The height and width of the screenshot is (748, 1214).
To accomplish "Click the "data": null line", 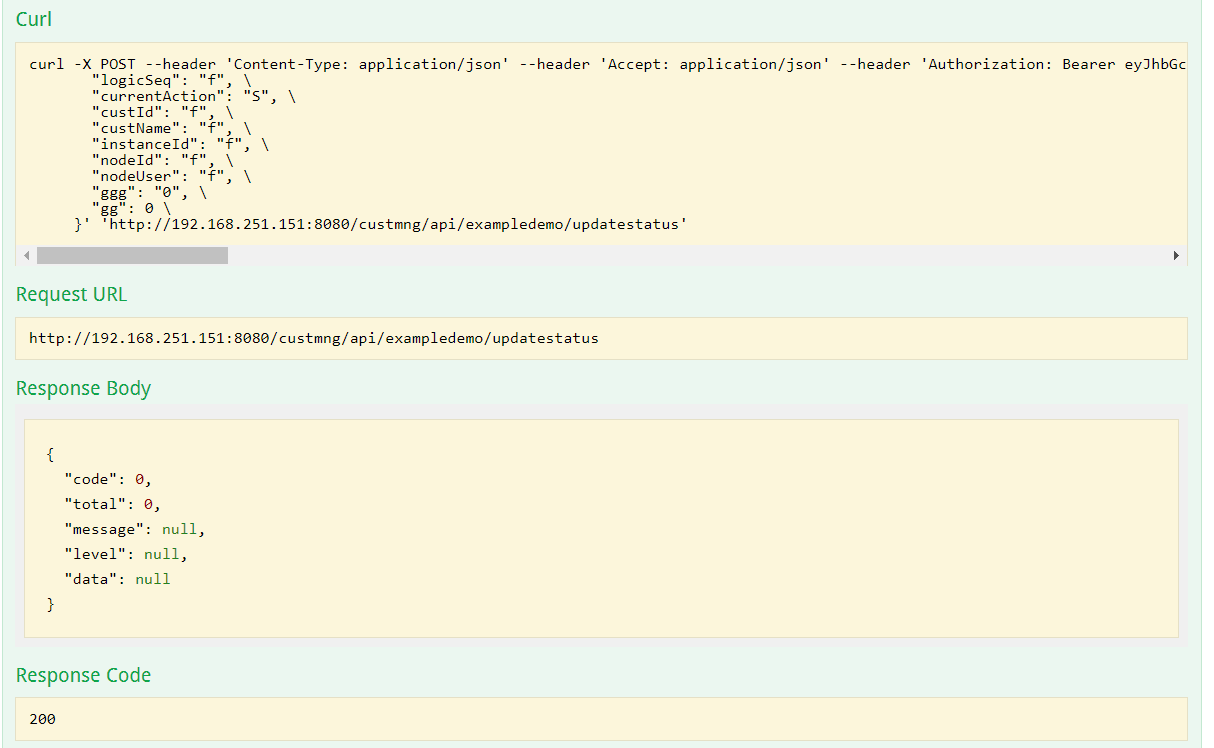I will (x=117, y=579).
